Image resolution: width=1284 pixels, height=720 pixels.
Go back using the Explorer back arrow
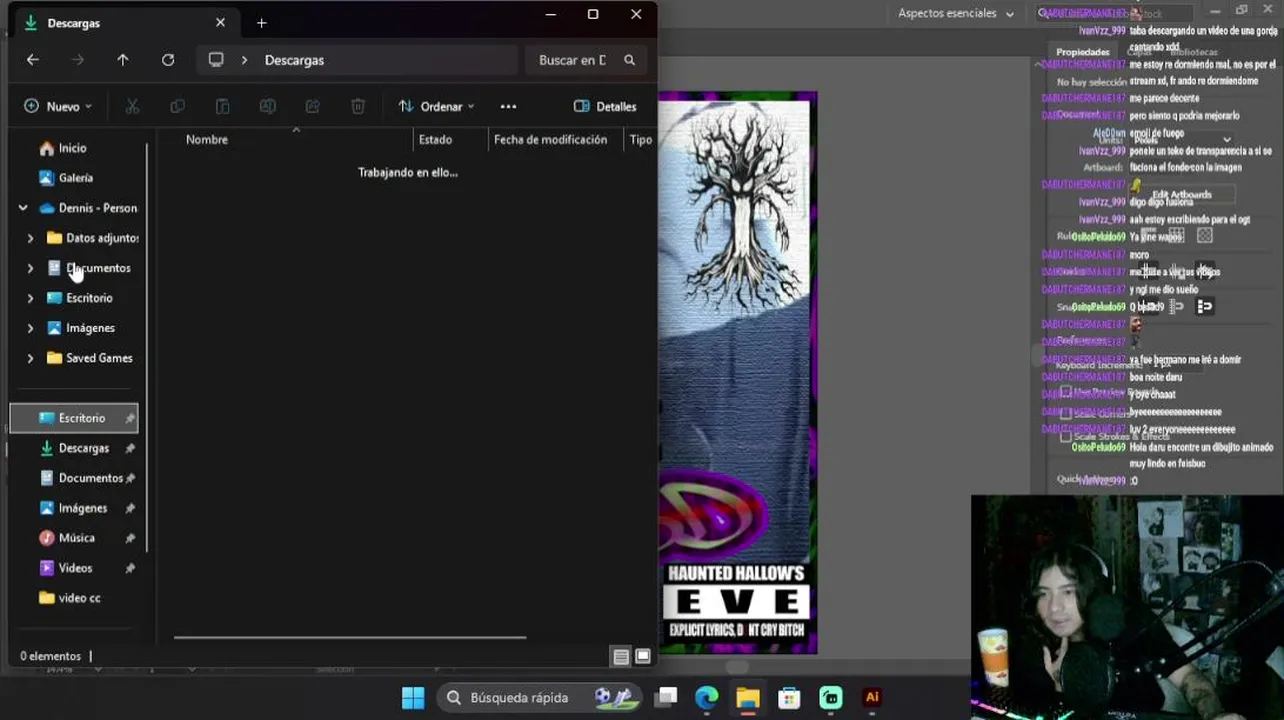[33, 60]
